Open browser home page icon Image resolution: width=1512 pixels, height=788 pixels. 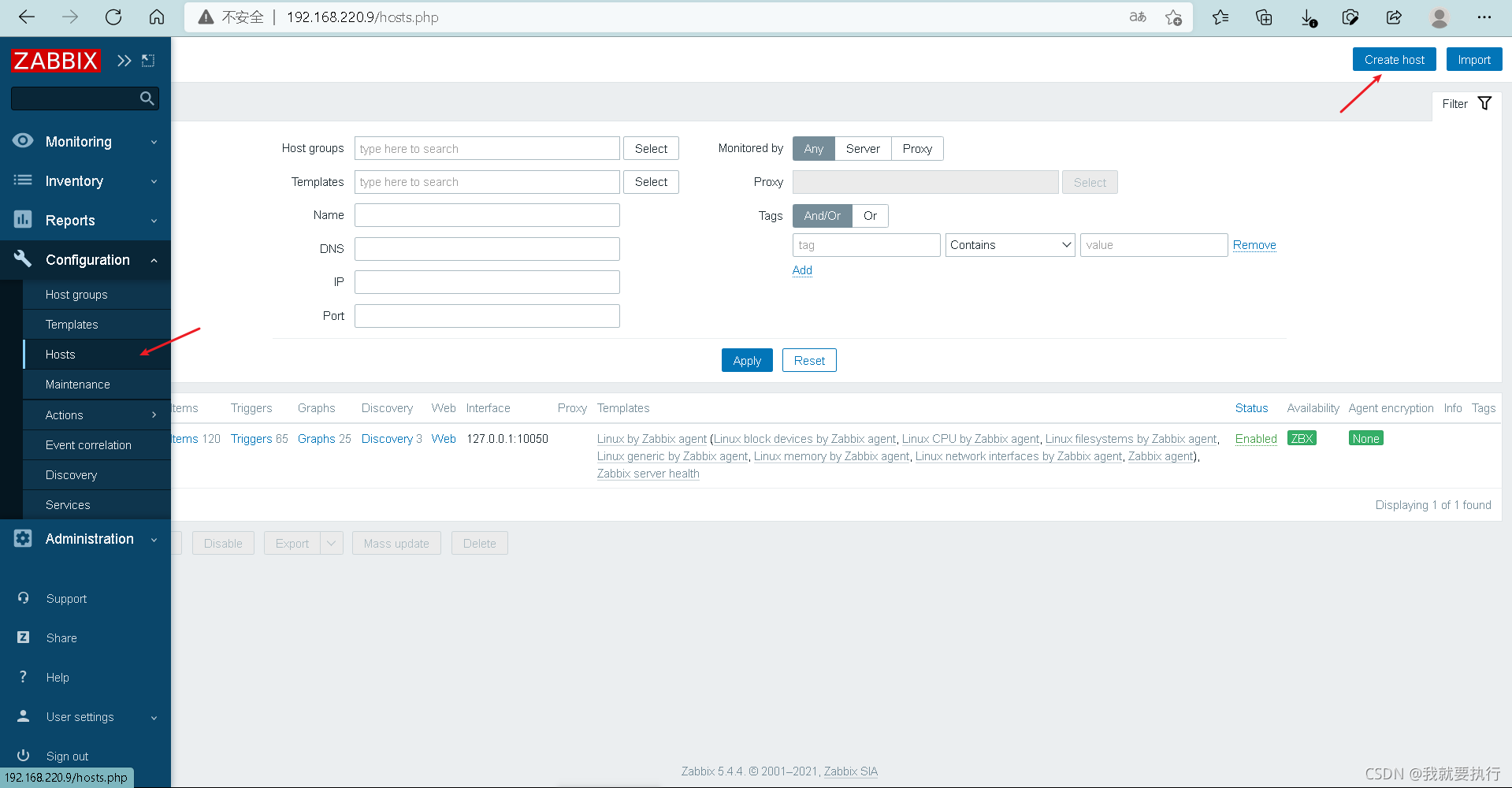click(x=157, y=17)
